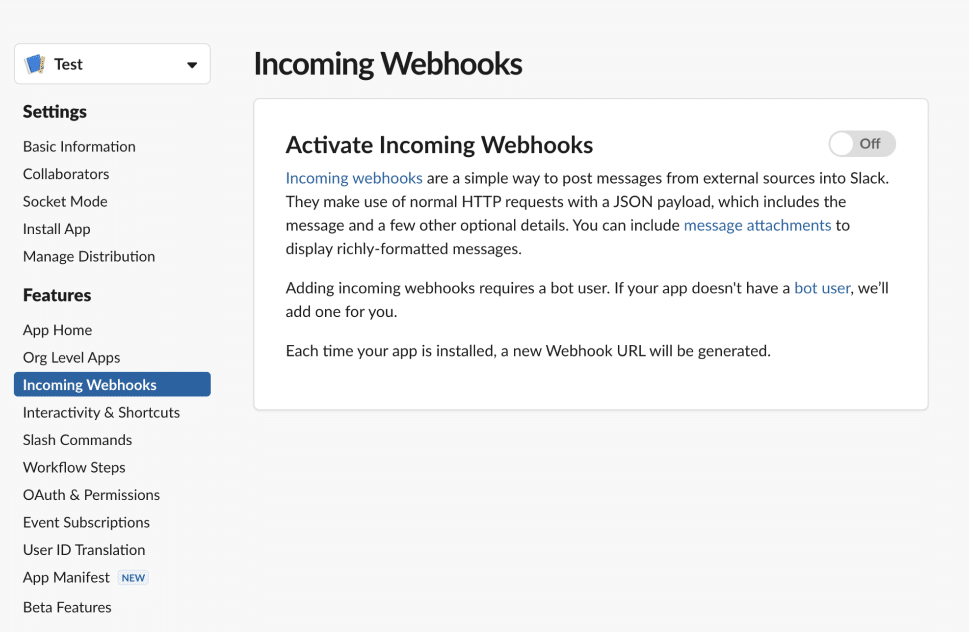
Task: Open Event Subscriptions page
Action: pos(86,522)
